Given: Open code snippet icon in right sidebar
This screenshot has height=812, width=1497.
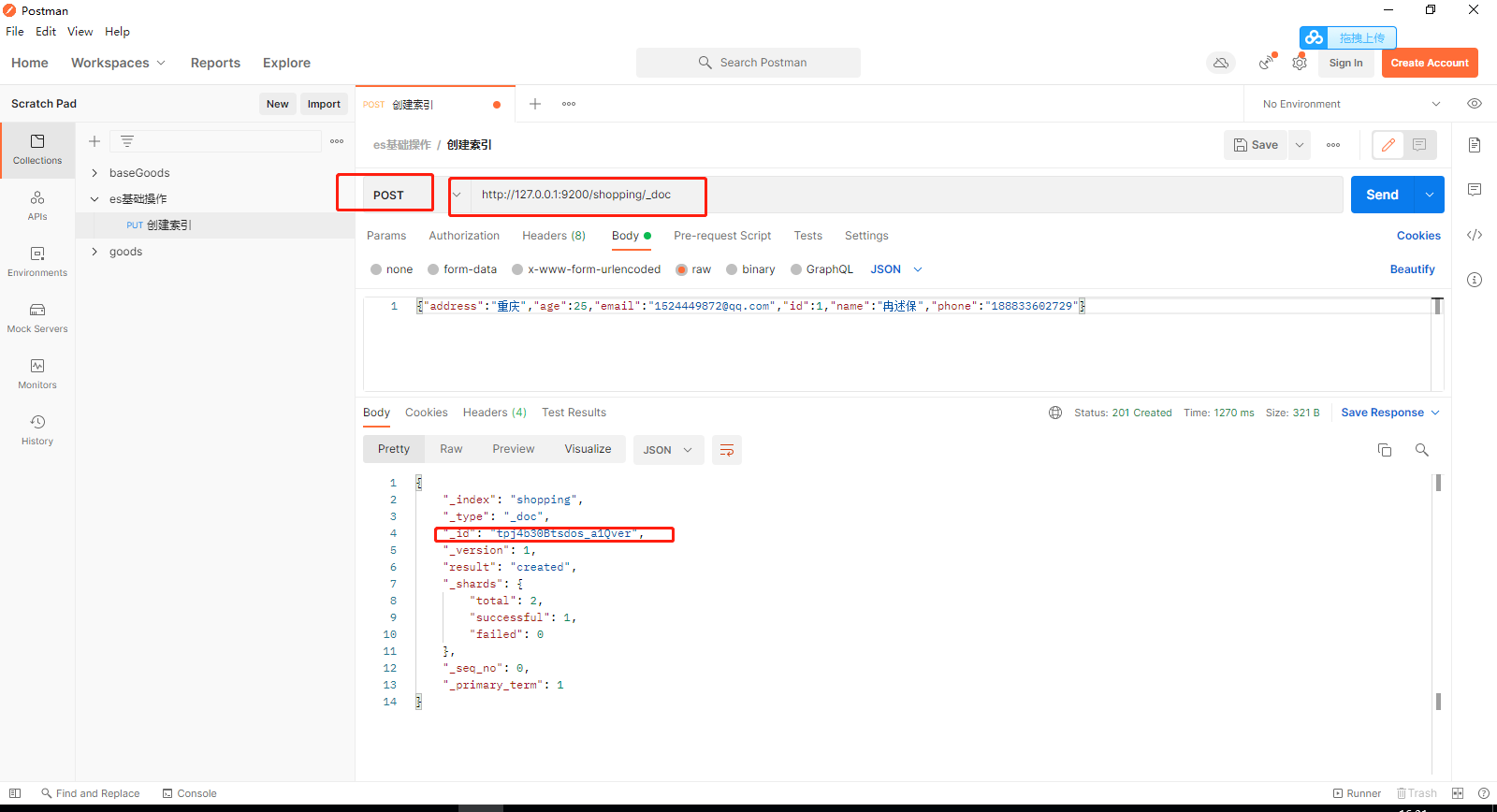Looking at the screenshot, I should pyautogui.click(x=1475, y=235).
